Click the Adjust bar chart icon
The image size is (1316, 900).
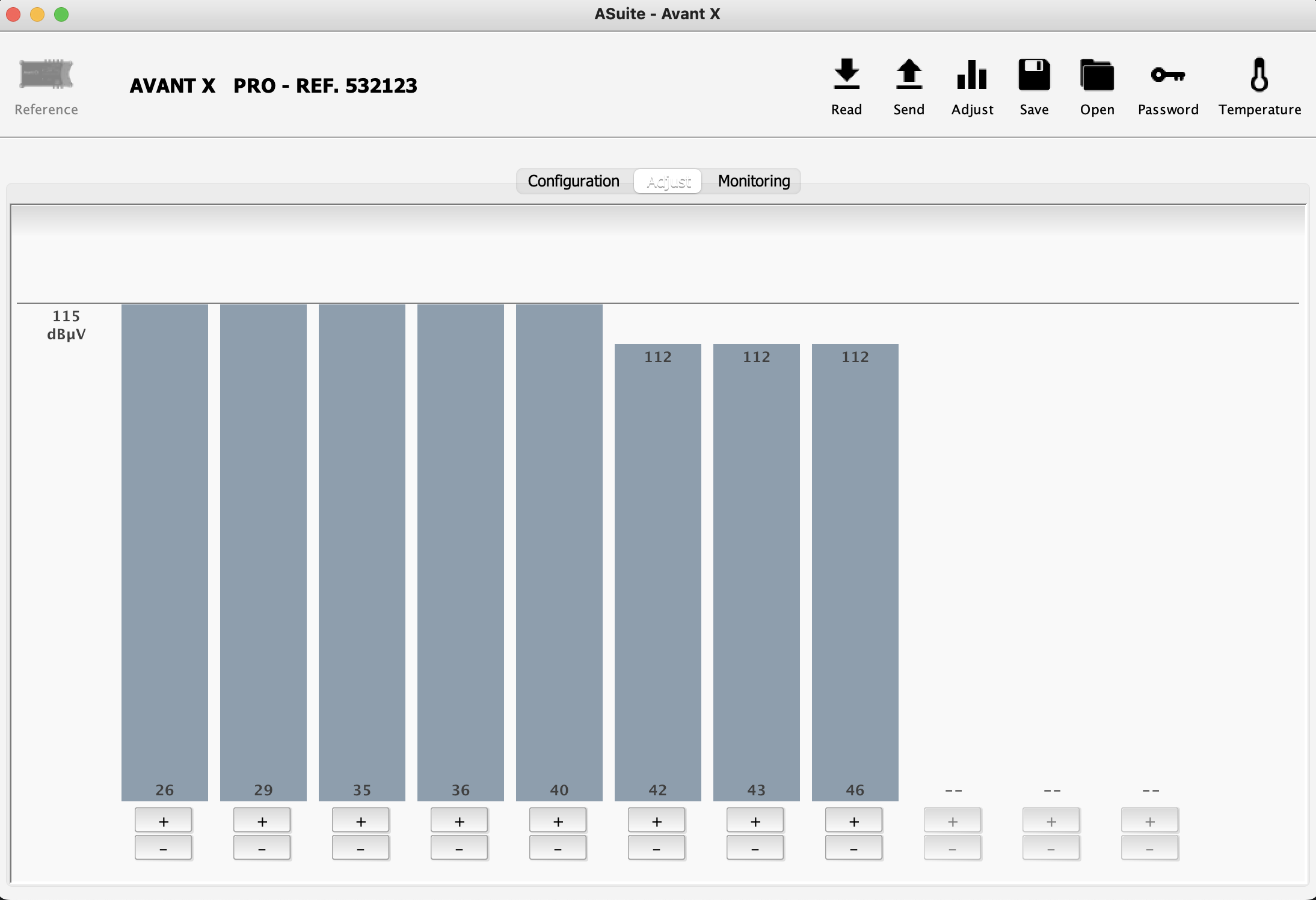click(x=972, y=75)
